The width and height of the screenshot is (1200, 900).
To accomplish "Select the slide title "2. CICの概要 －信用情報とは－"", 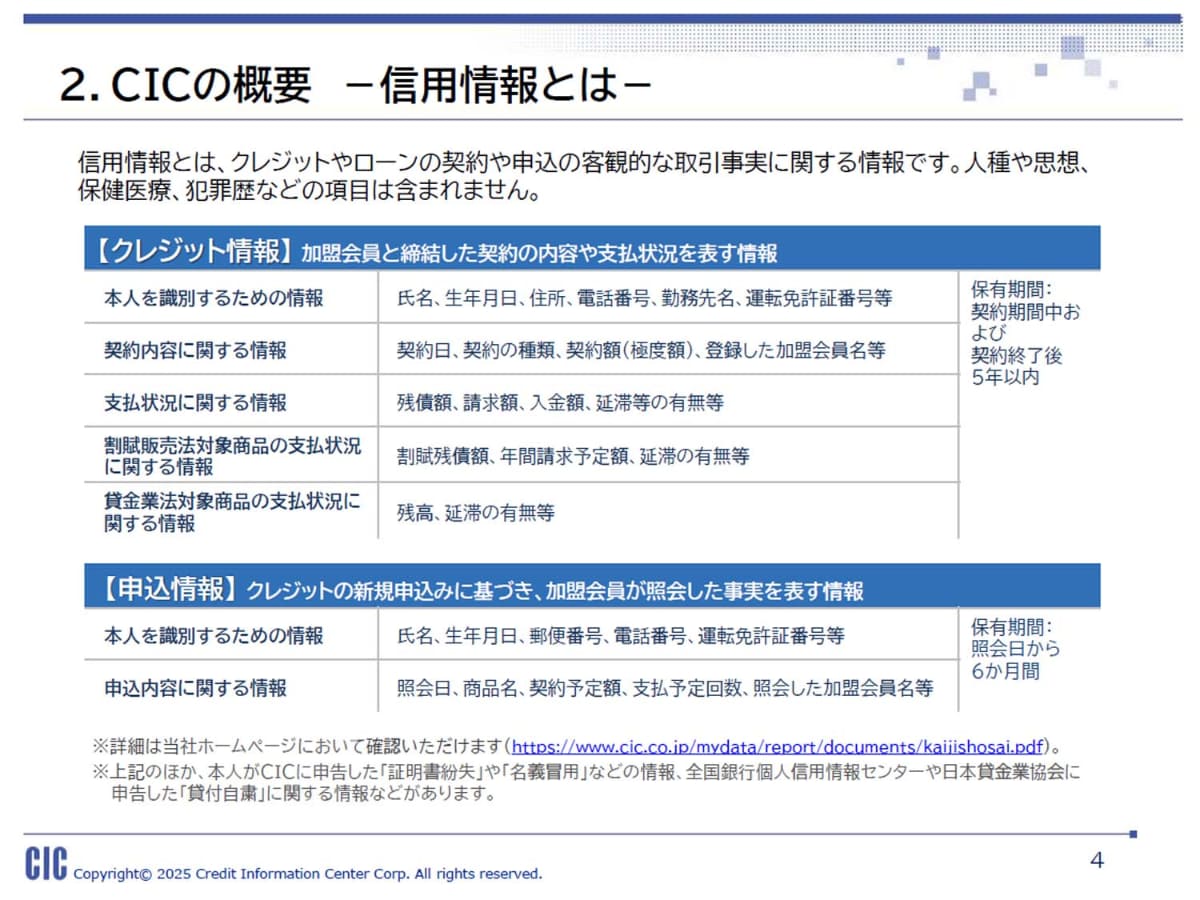I will tap(355, 85).
